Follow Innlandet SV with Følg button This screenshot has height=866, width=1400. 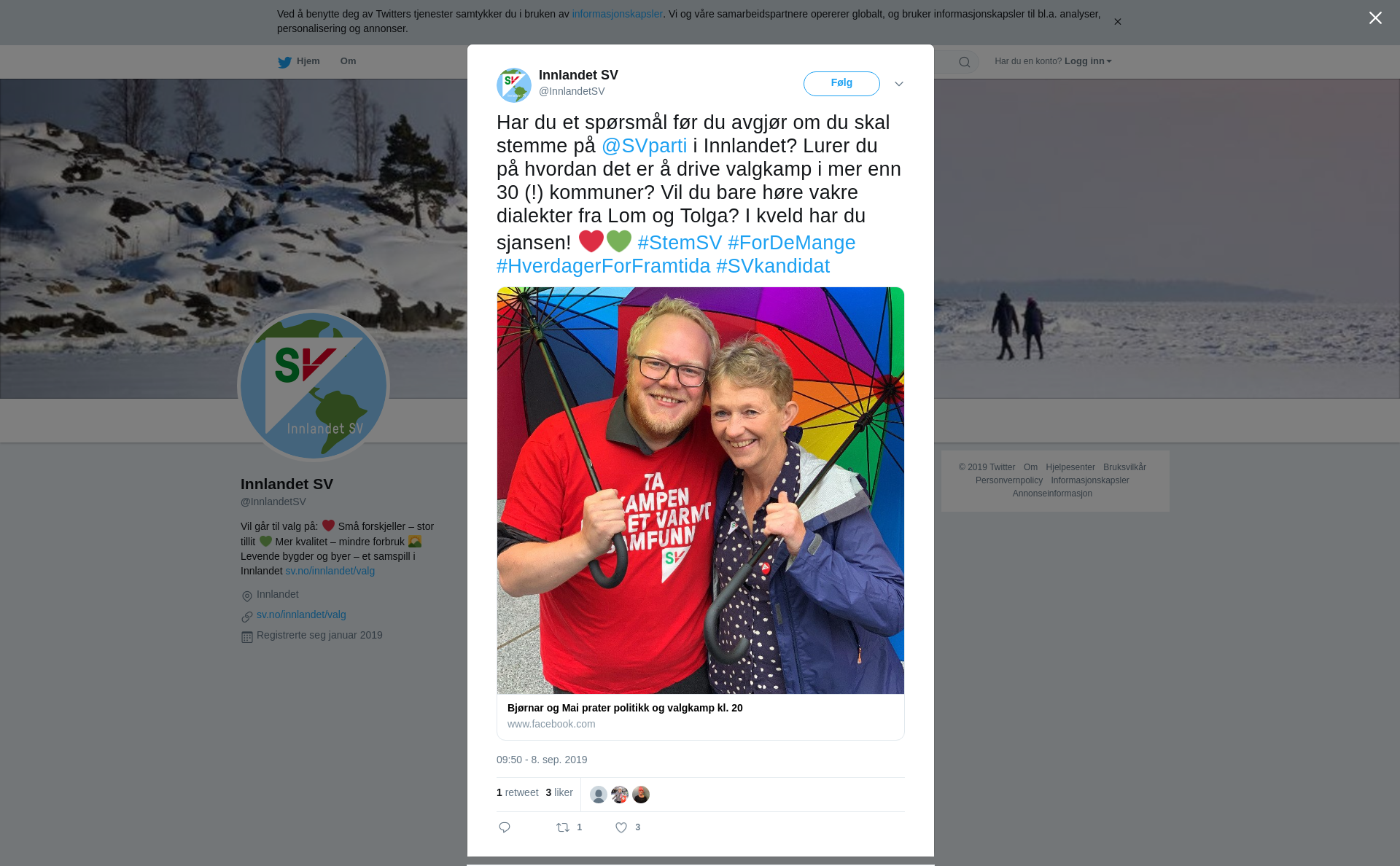click(x=841, y=84)
